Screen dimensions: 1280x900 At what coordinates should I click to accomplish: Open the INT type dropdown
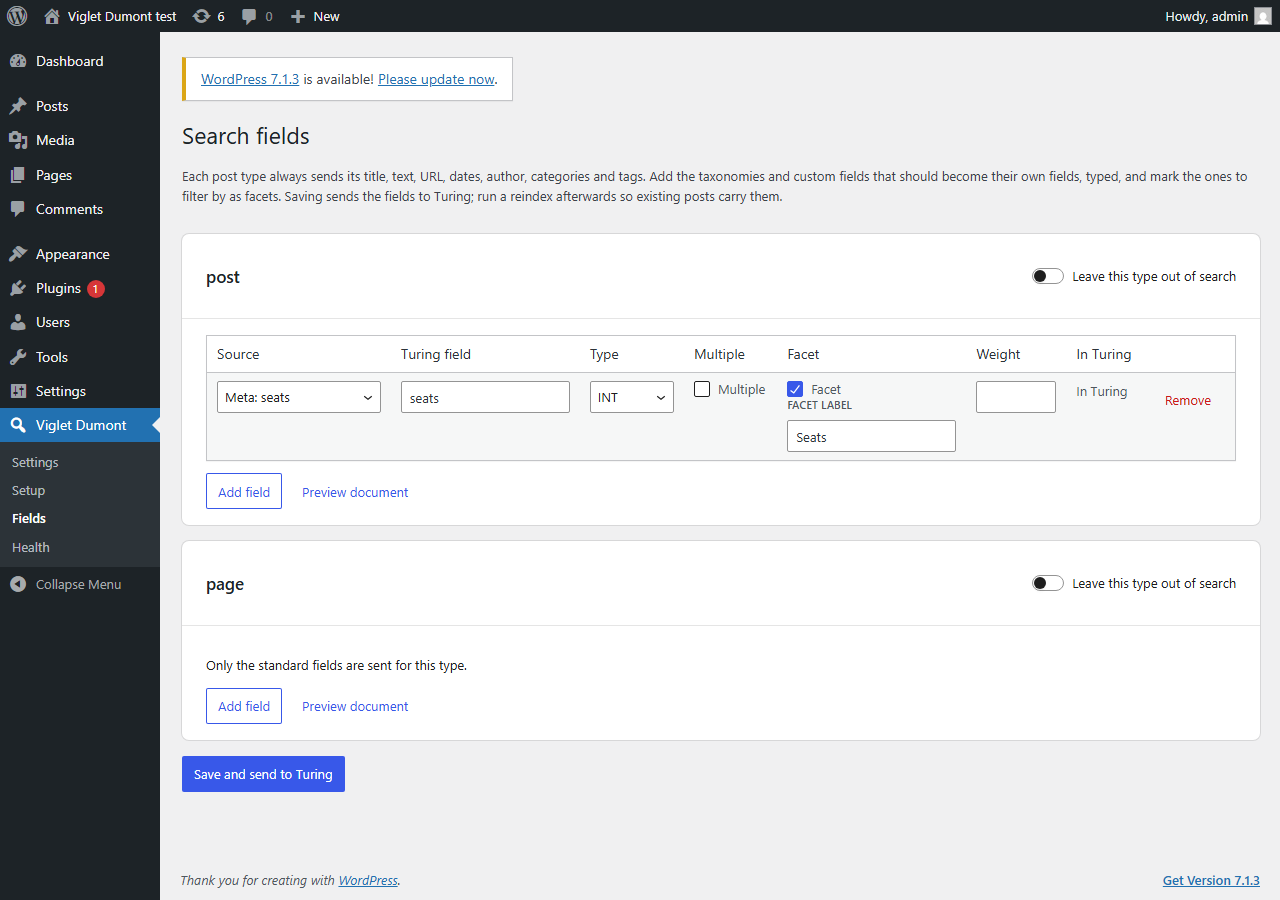pos(632,397)
